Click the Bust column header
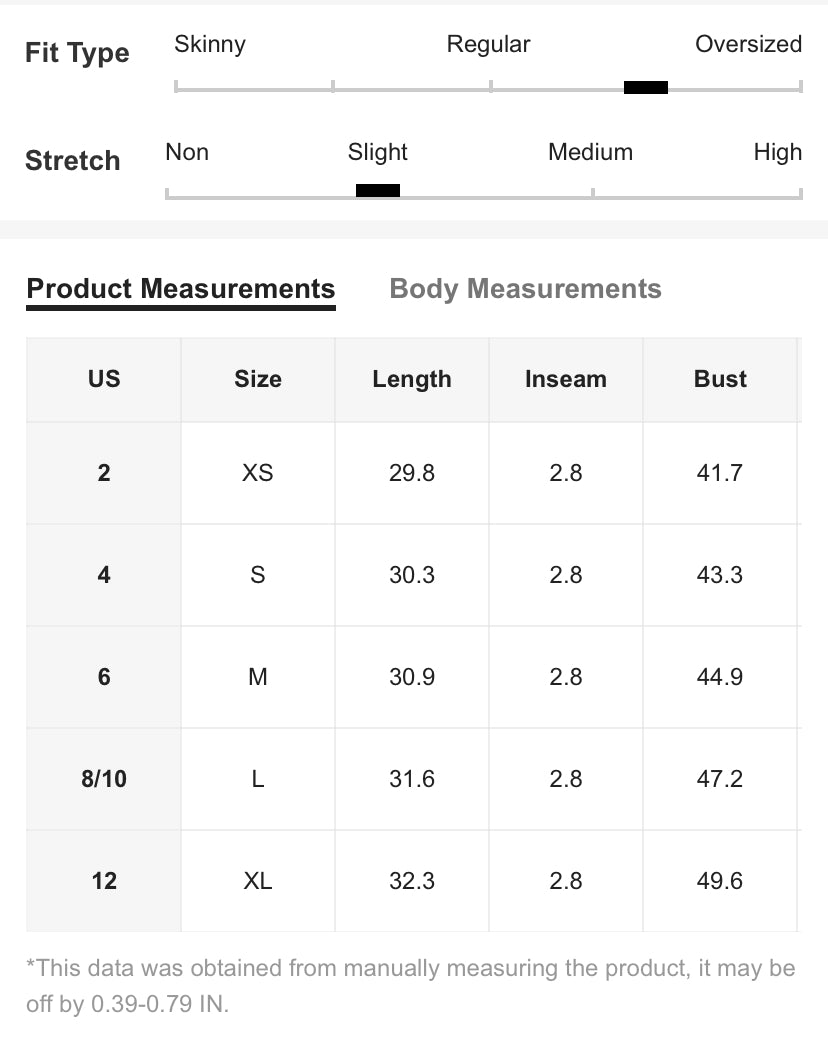The height and width of the screenshot is (1046, 828). [x=720, y=379]
